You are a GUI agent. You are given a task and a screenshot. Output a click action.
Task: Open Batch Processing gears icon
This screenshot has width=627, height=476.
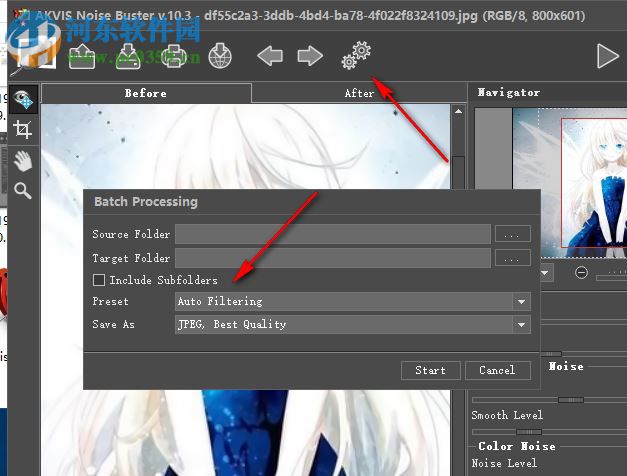[356, 55]
